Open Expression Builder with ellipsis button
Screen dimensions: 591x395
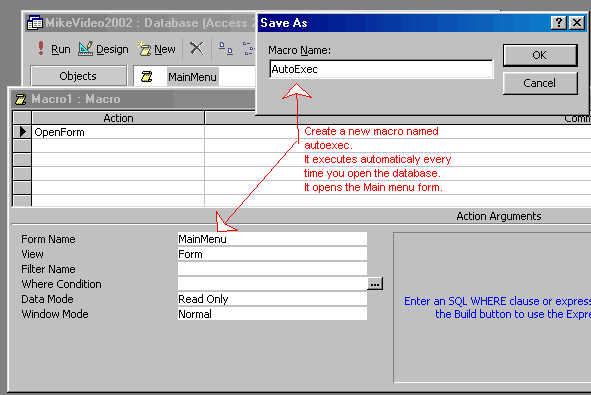[x=375, y=284]
